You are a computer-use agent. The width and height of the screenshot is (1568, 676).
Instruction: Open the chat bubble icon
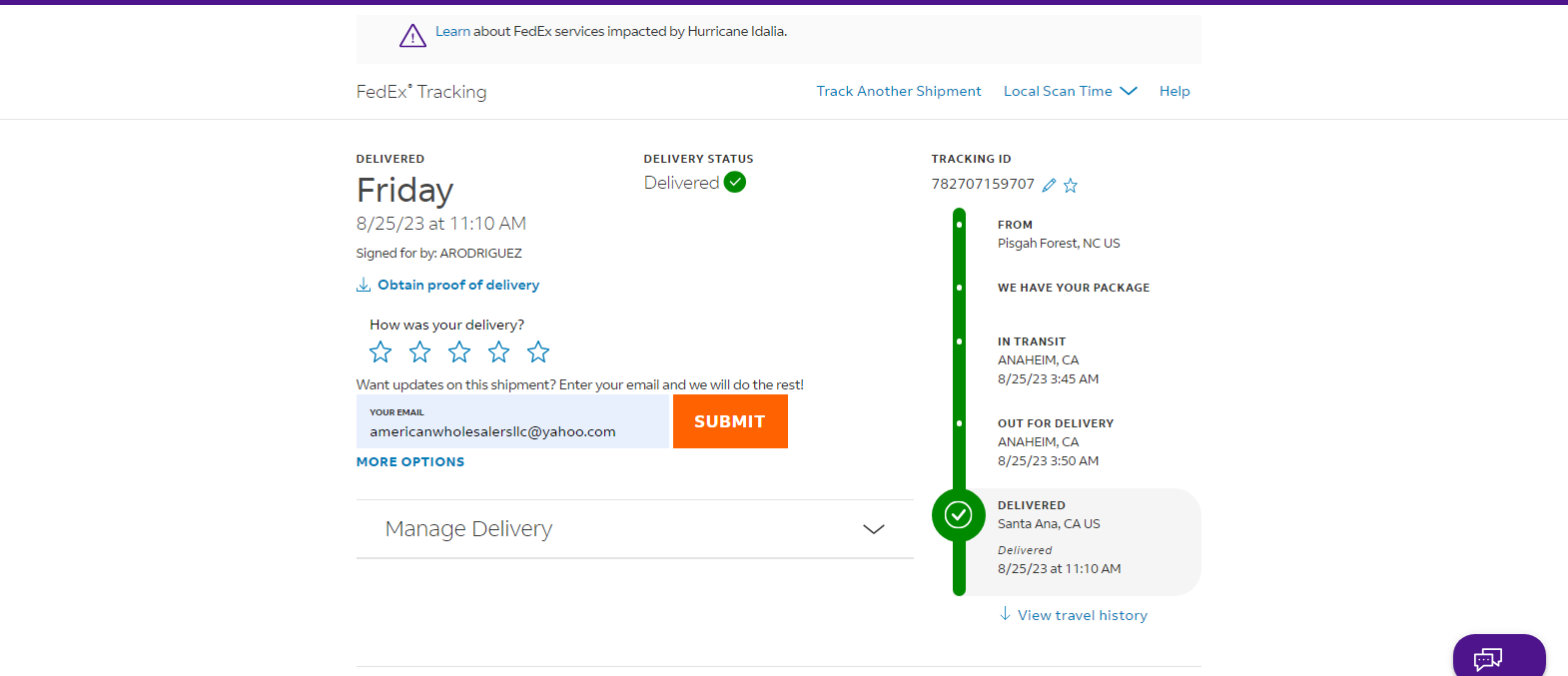coord(1488,659)
